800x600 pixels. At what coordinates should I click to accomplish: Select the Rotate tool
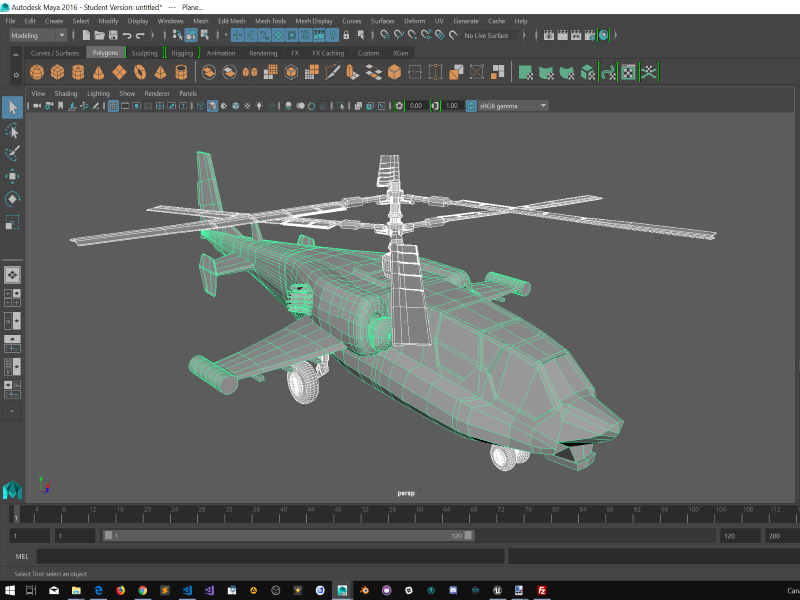coord(12,199)
